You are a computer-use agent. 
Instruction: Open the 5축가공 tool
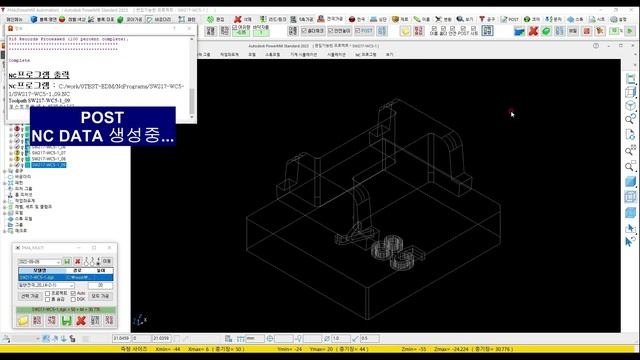(x=302, y=19)
